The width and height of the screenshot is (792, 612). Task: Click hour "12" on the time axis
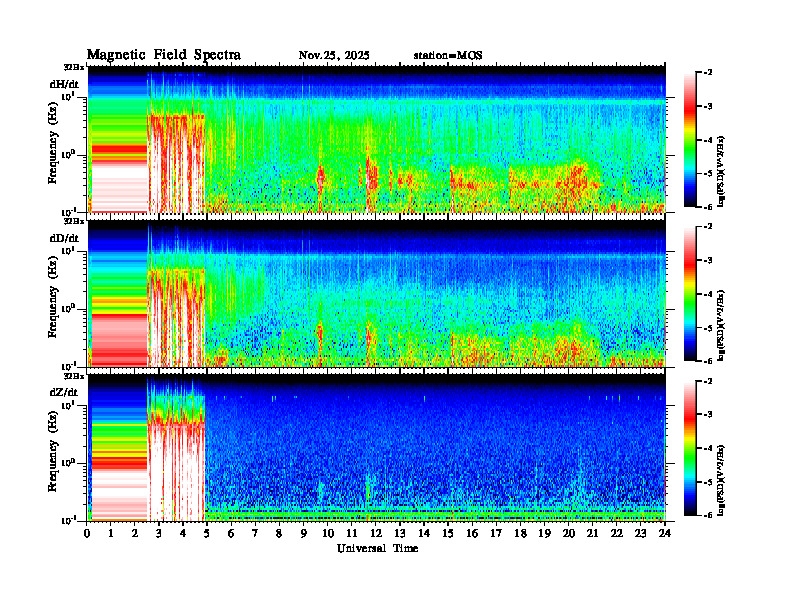pyautogui.click(x=376, y=533)
